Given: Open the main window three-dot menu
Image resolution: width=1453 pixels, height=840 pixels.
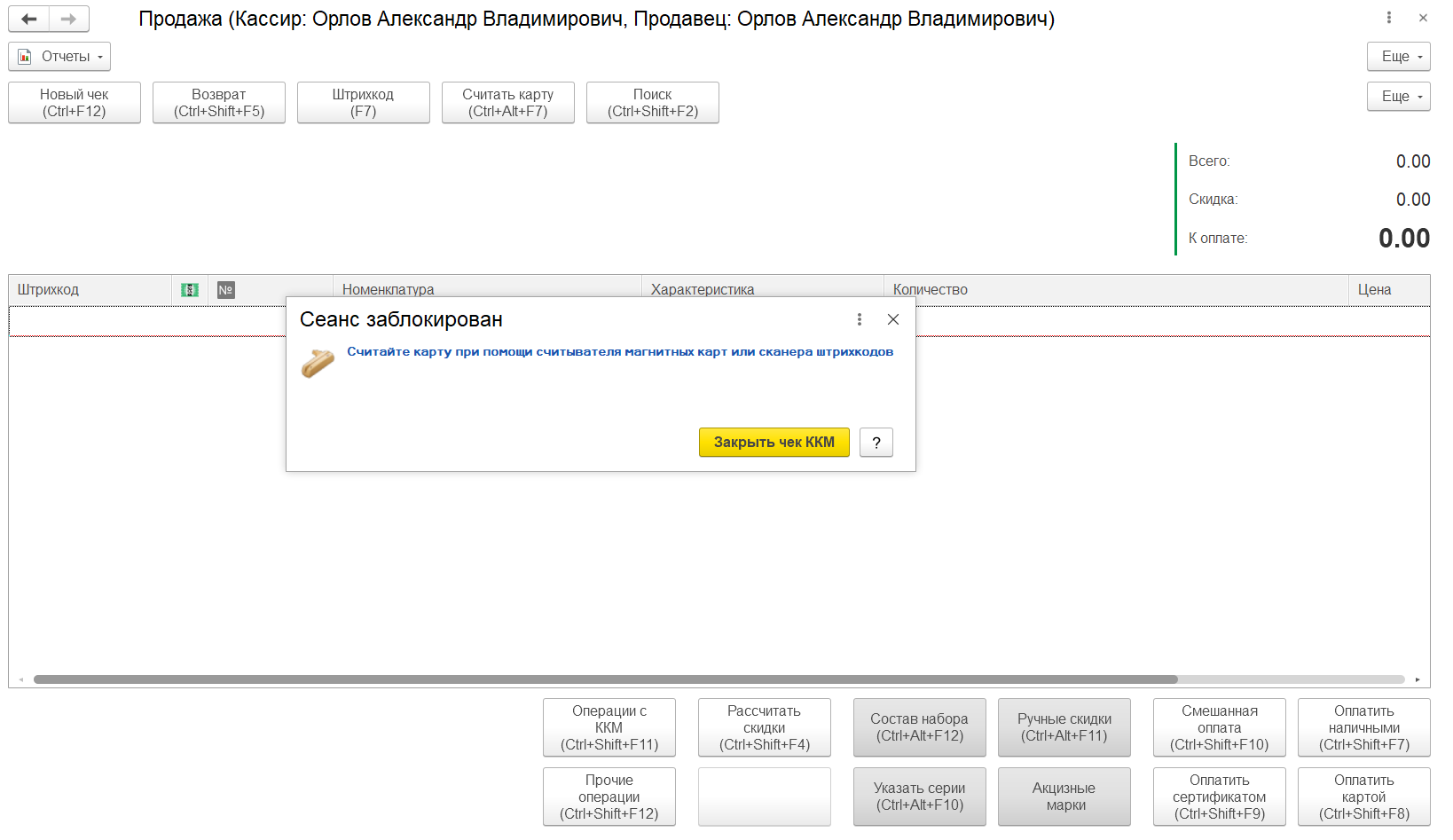Looking at the screenshot, I should tap(1389, 18).
